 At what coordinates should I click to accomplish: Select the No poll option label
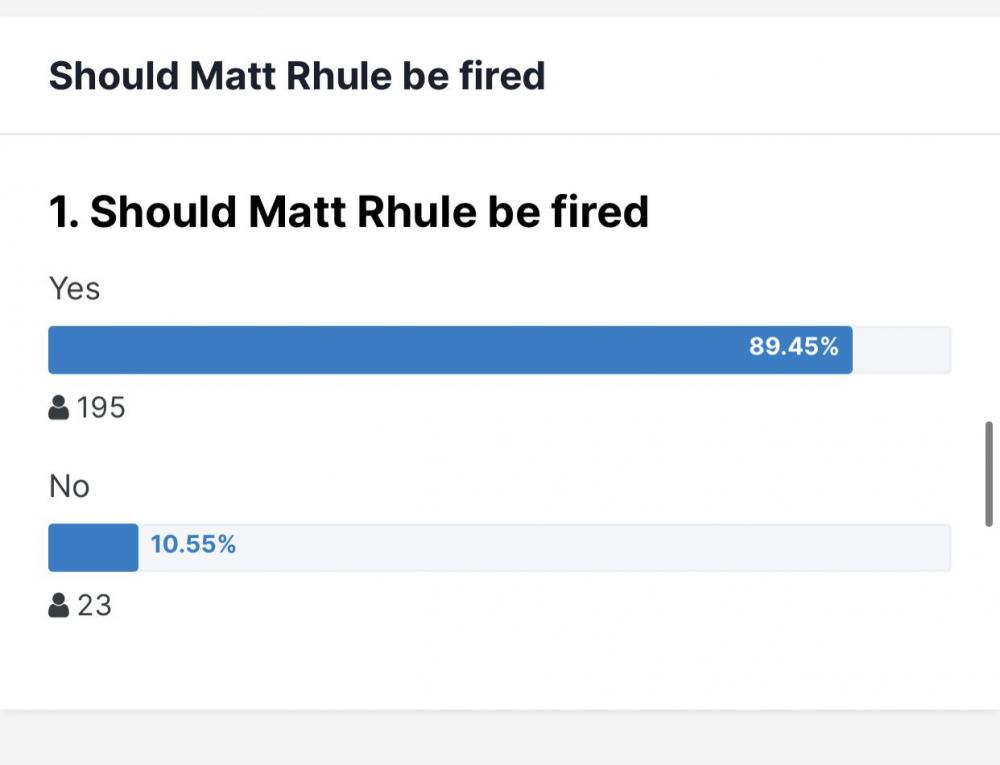70,487
